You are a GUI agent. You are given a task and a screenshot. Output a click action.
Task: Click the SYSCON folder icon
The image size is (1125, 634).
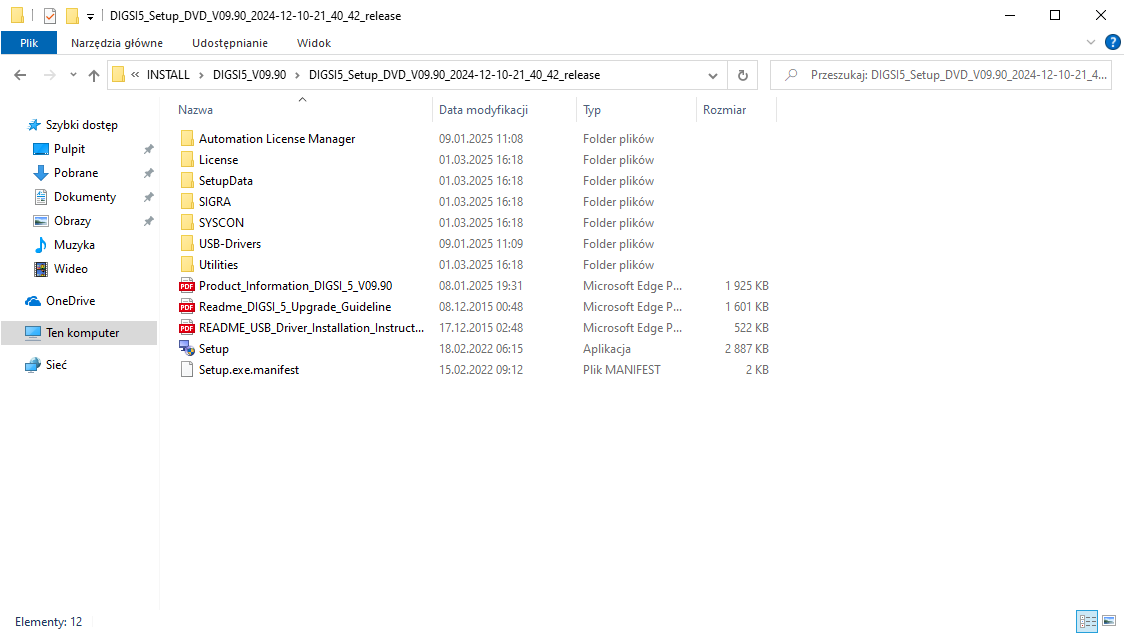coord(187,222)
